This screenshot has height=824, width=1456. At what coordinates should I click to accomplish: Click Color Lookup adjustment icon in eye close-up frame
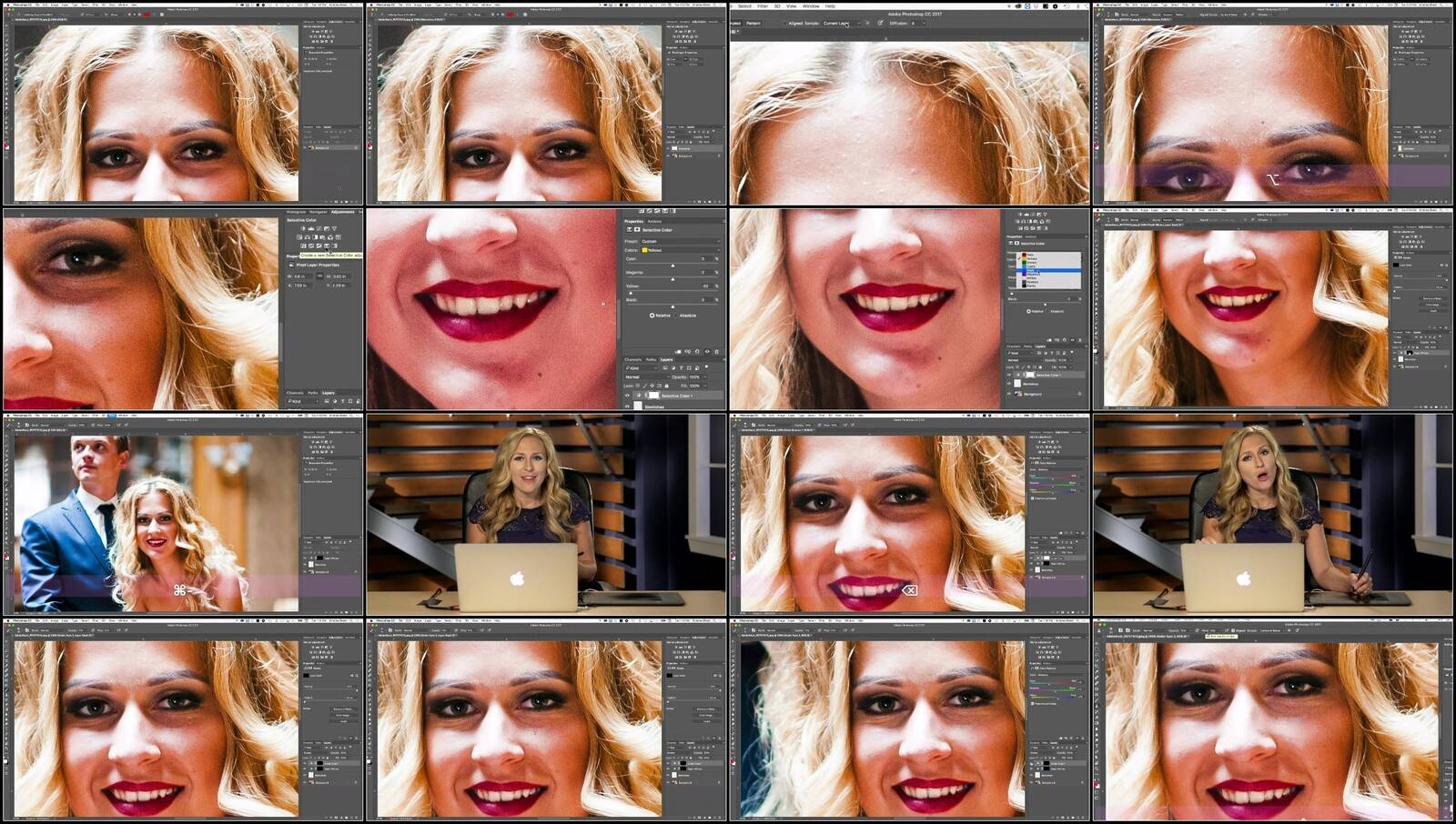click(339, 237)
